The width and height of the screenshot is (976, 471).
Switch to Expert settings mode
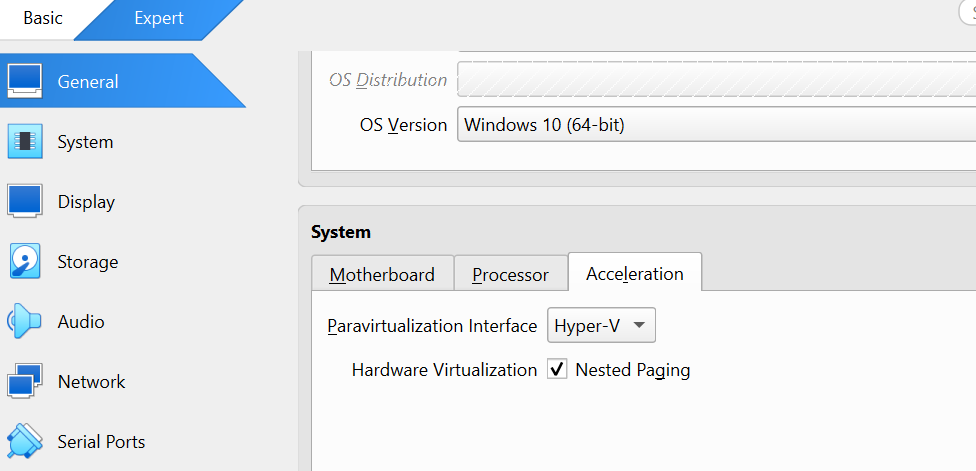[x=159, y=18]
